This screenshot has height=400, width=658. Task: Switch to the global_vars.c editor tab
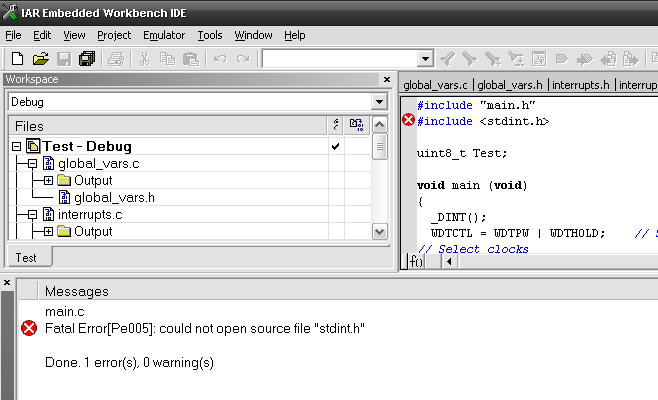coord(435,85)
